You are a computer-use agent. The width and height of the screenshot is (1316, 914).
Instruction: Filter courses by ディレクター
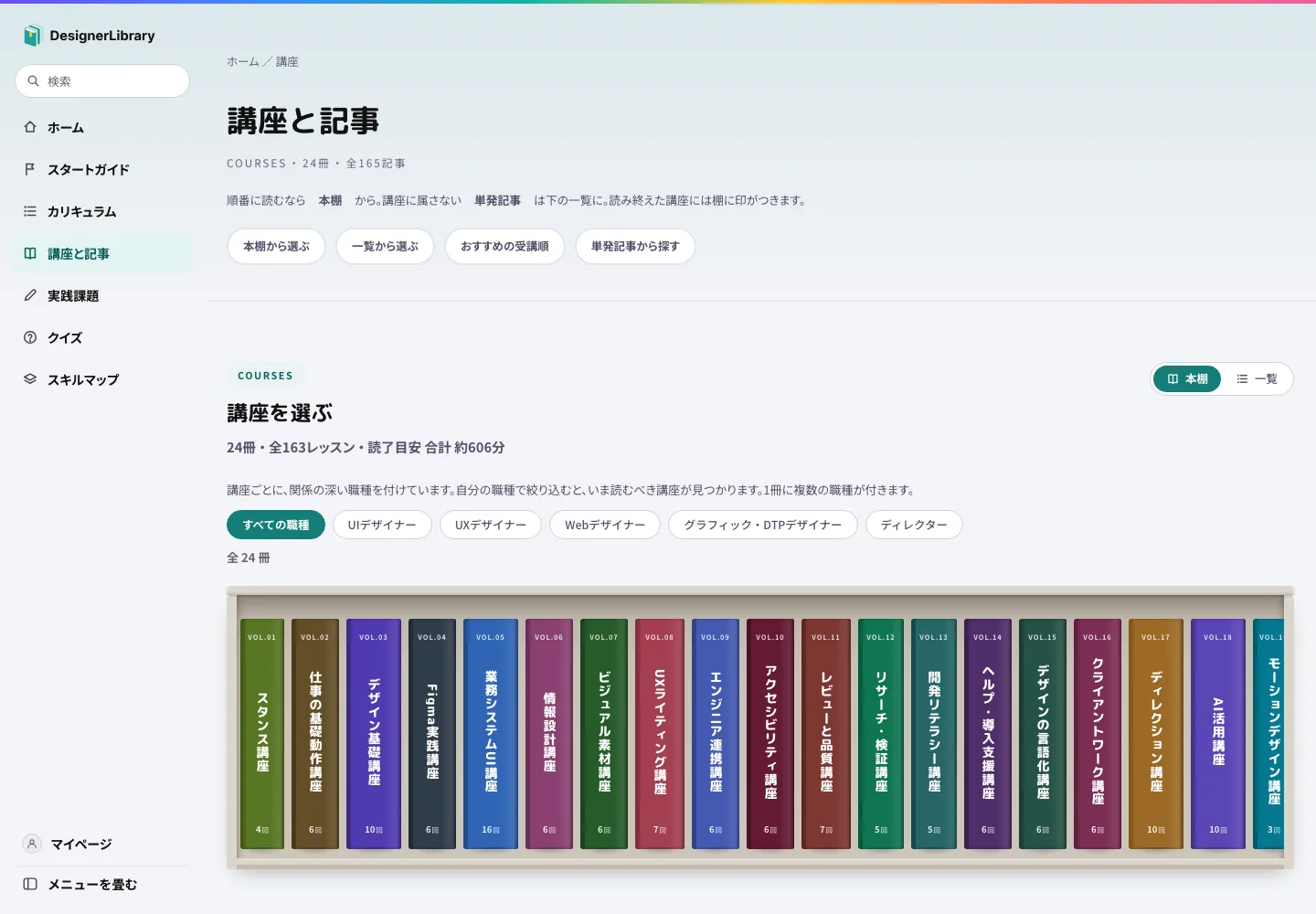(x=914, y=525)
